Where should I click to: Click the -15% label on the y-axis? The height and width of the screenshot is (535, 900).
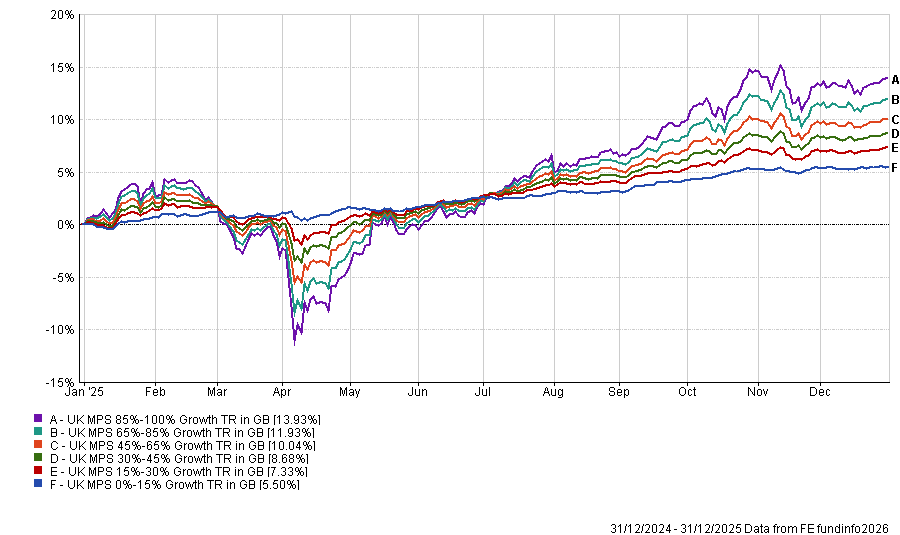[58, 382]
